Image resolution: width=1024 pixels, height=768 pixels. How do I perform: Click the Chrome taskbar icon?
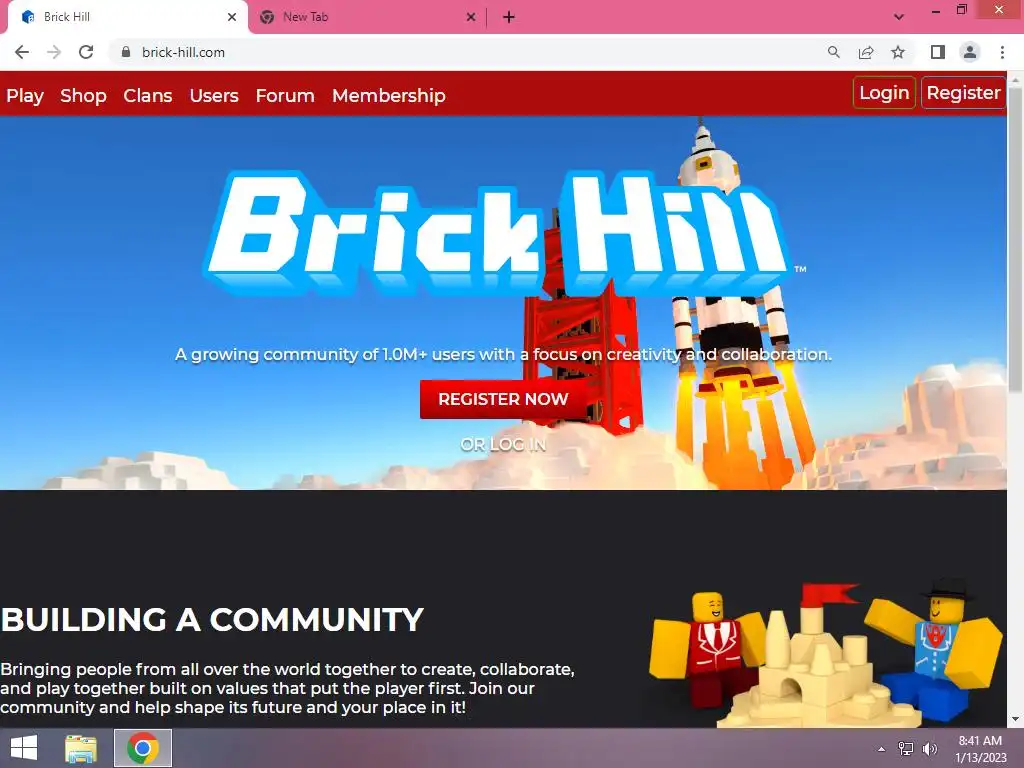click(x=143, y=748)
